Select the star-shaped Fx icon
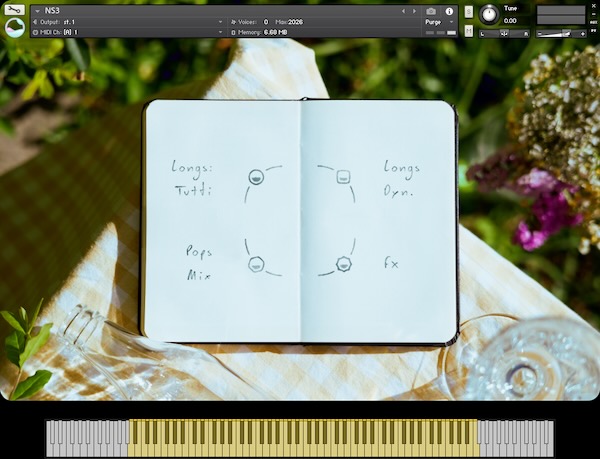Screen dimensions: 600x459 pos(343,264)
